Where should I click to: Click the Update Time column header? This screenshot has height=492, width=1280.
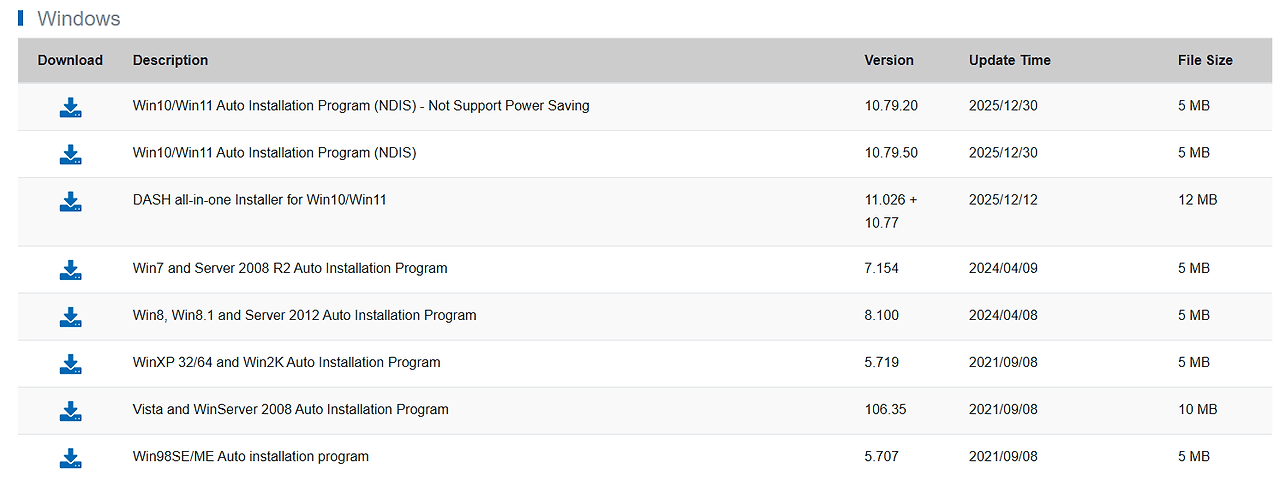[x=1009, y=60]
